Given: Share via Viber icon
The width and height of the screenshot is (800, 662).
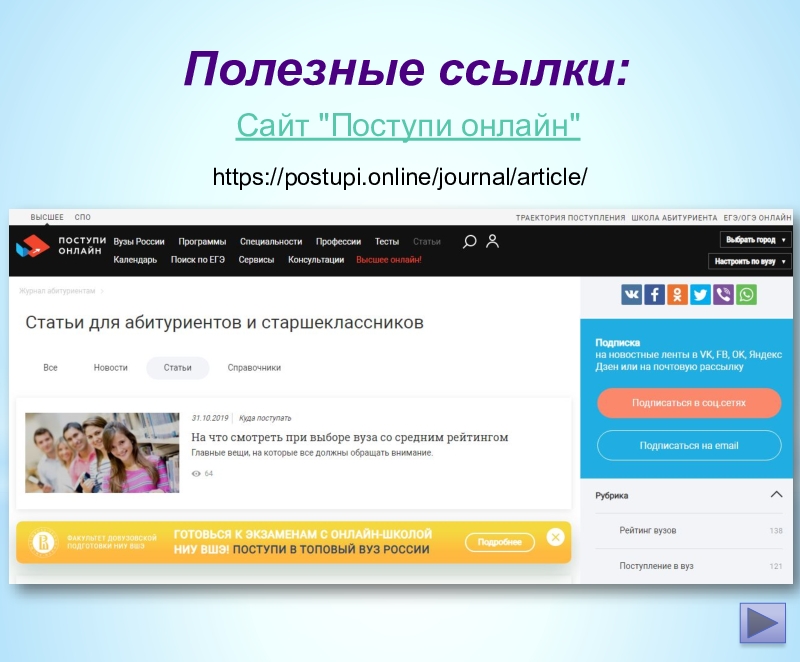Looking at the screenshot, I should coord(723,295).
